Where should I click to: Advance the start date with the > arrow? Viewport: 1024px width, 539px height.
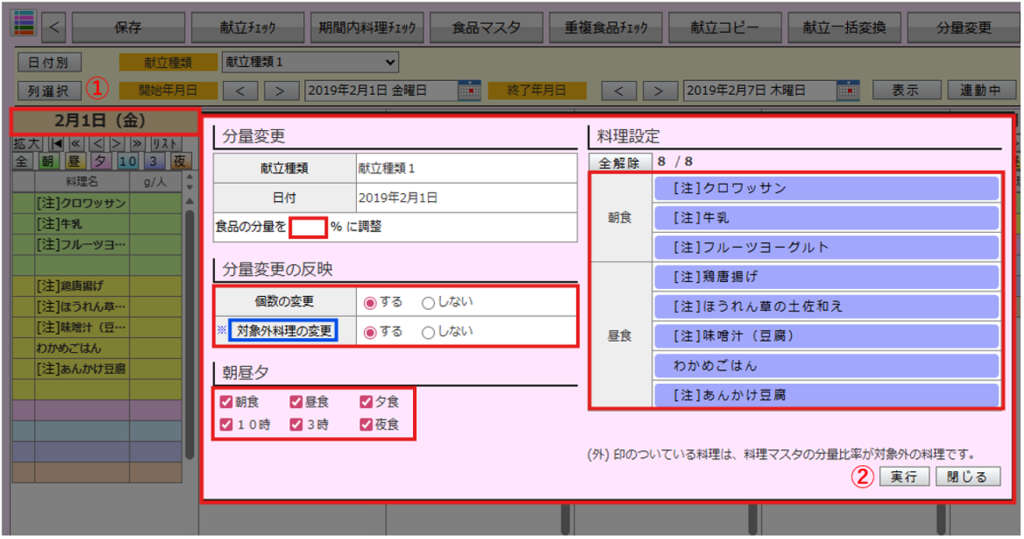click(x=280, y=91)
